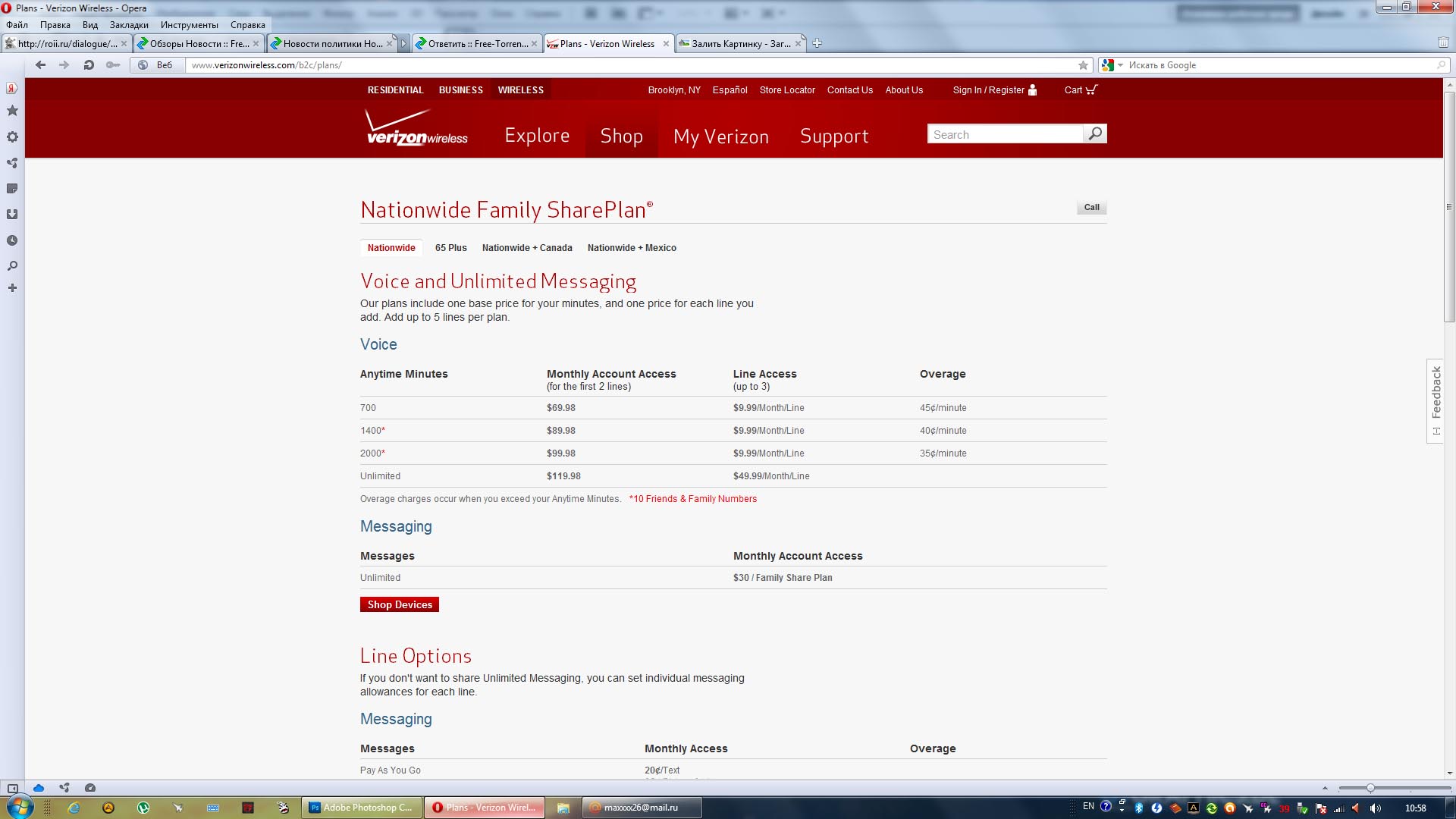The height and width of the screenshot is (819, 1456).
Task: Open the Contact Us link
Action: click(849, 89)
